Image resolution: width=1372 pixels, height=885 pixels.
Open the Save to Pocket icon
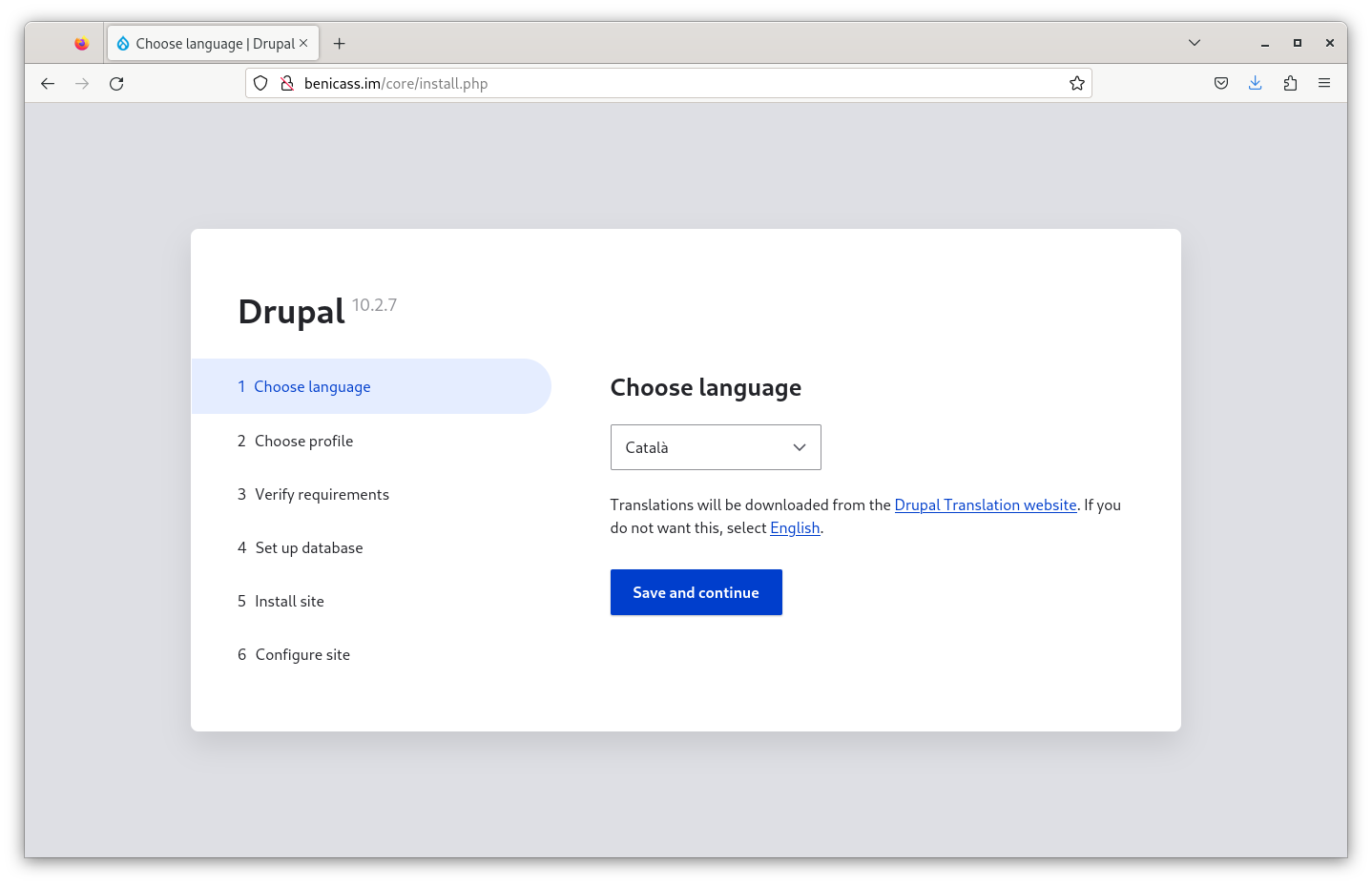click(x=1221, y=84)
